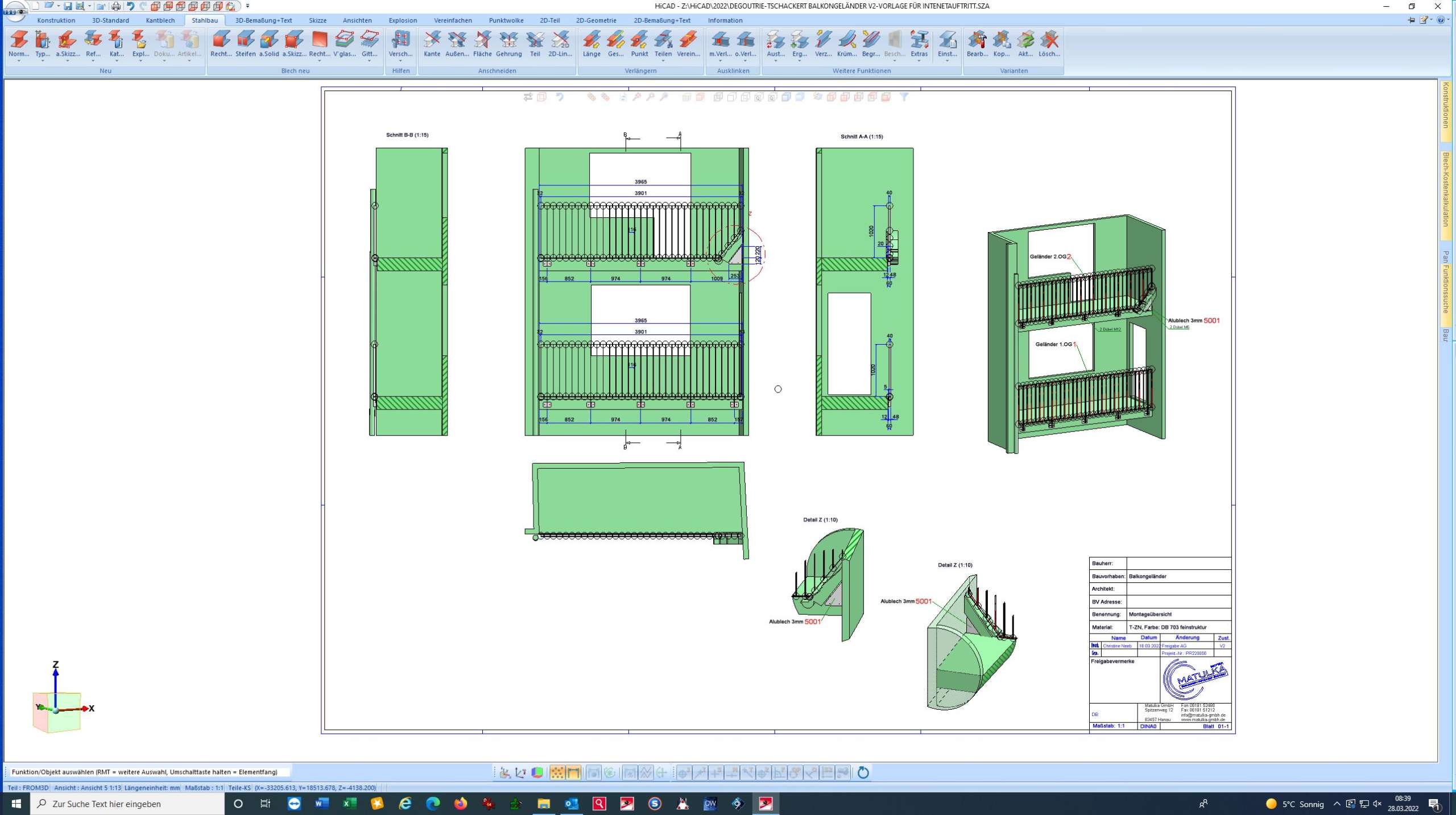1456x815 pixels.
Task: Click the V'glas... glazing icon
Action: pos(344,40)
